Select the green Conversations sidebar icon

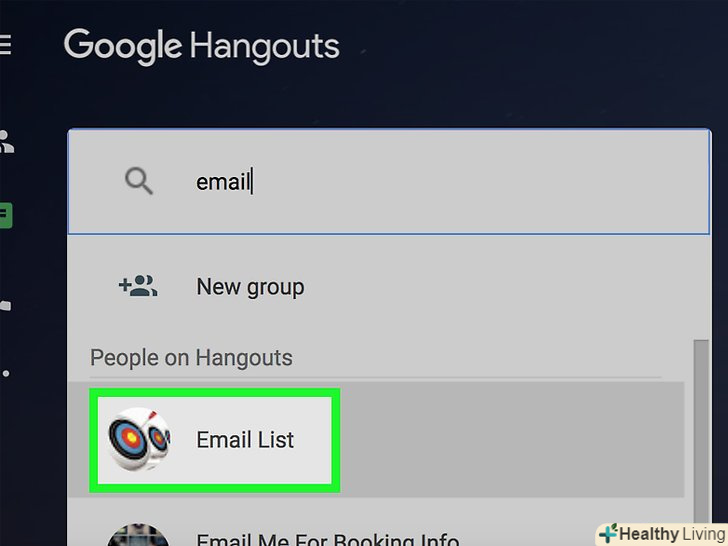6,215
